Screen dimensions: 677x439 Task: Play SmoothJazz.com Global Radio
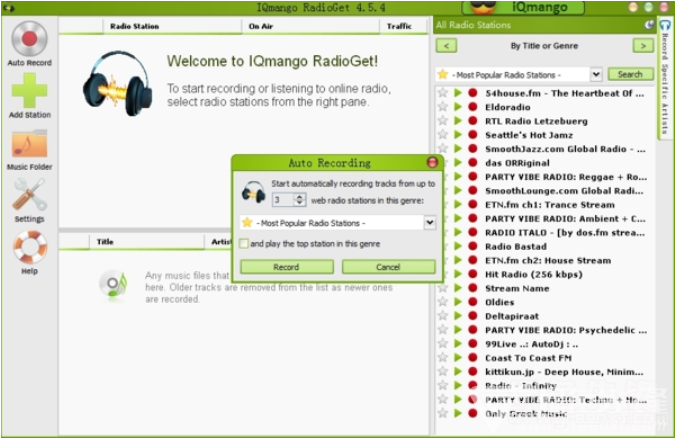pos(458,149)
